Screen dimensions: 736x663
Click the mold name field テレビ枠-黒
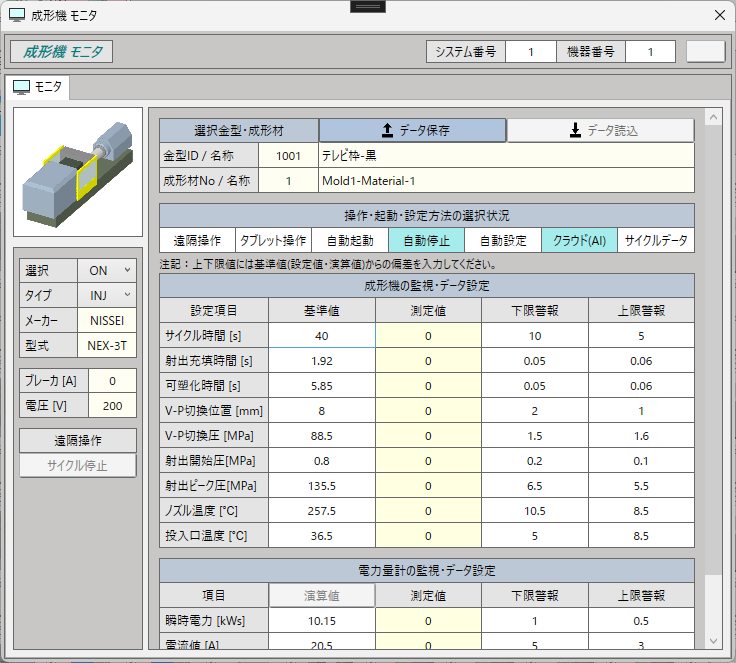(x=506, y=156)
